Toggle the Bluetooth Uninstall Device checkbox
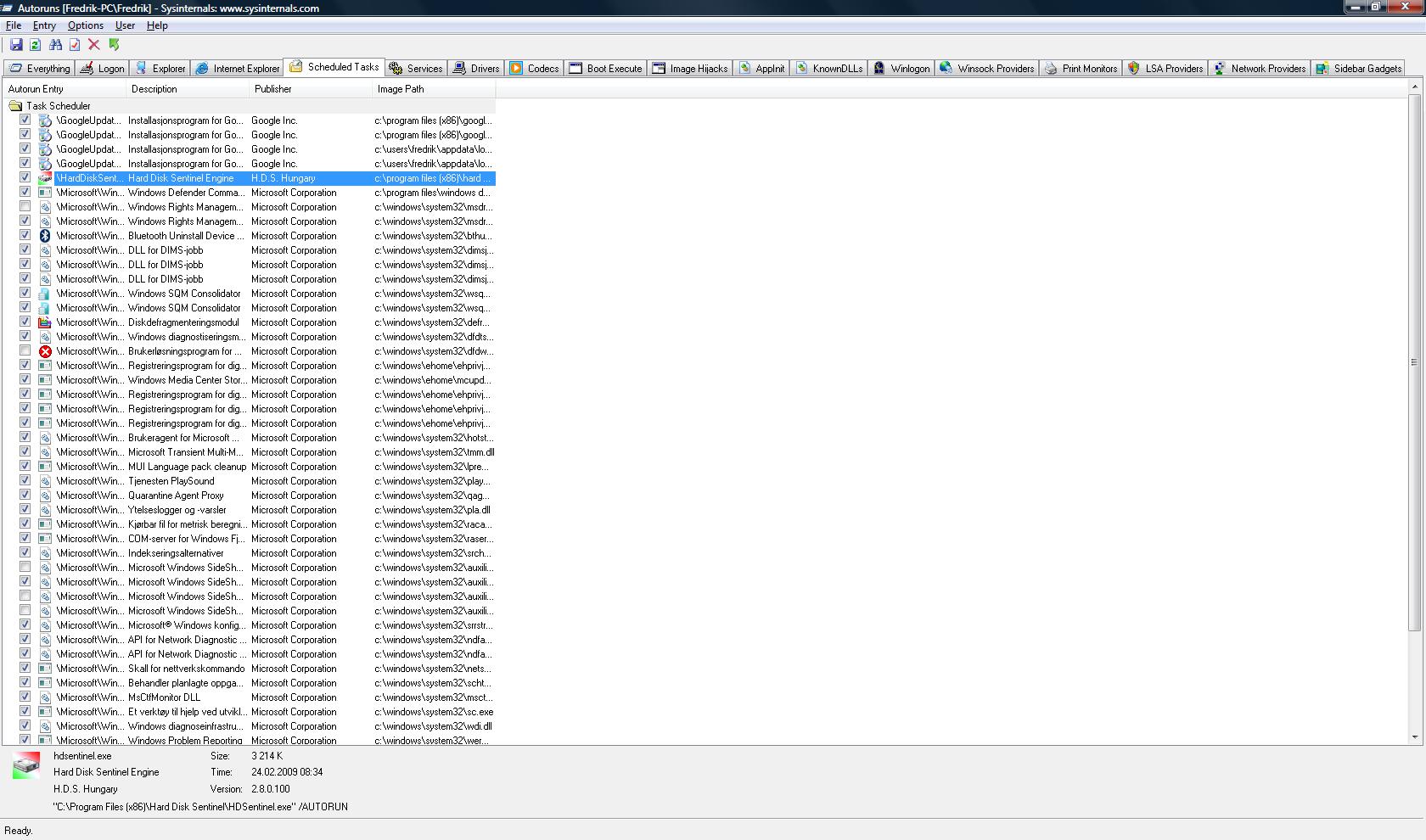The image size is (1426, 840). 25,236
